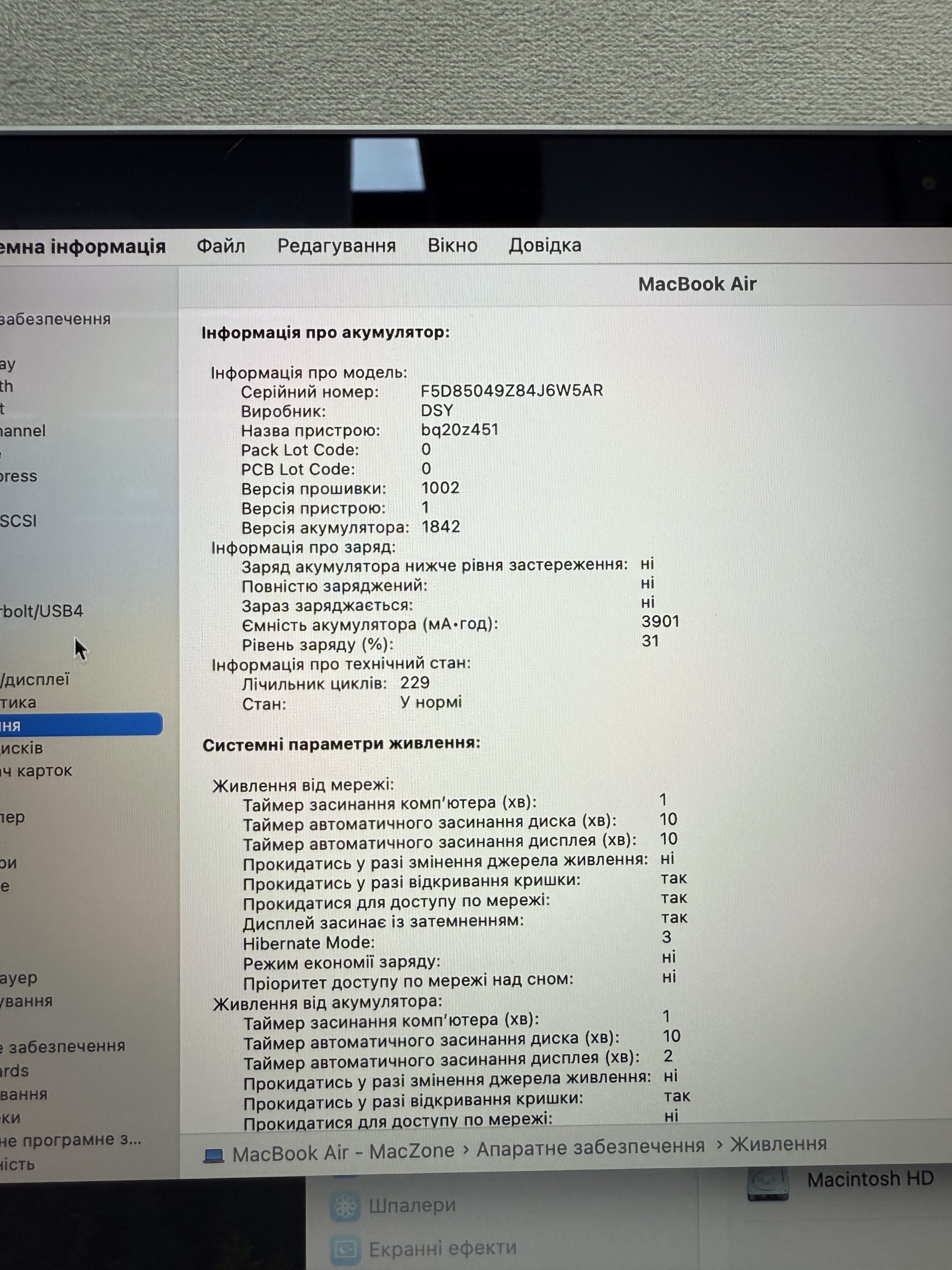
Task: Open the Редагування menu
Action: click(x=336, y=246)
